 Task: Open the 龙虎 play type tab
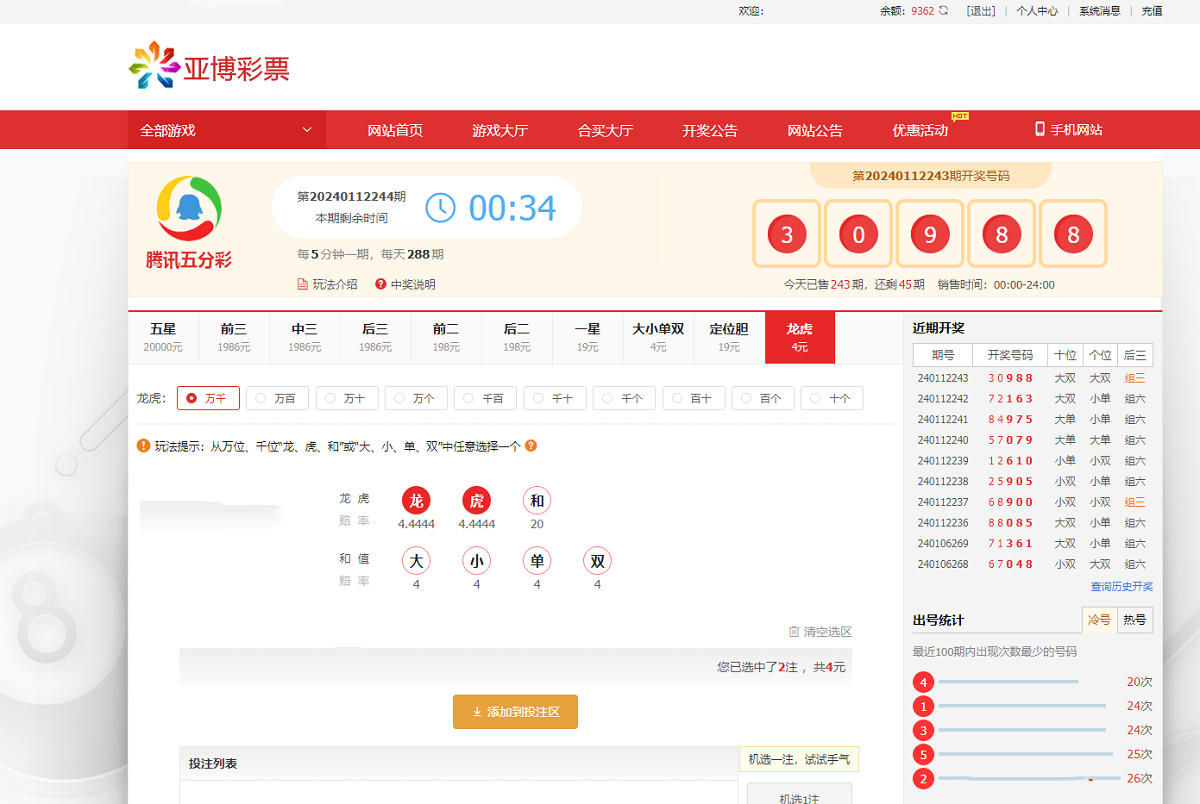[x=800, y=338]
